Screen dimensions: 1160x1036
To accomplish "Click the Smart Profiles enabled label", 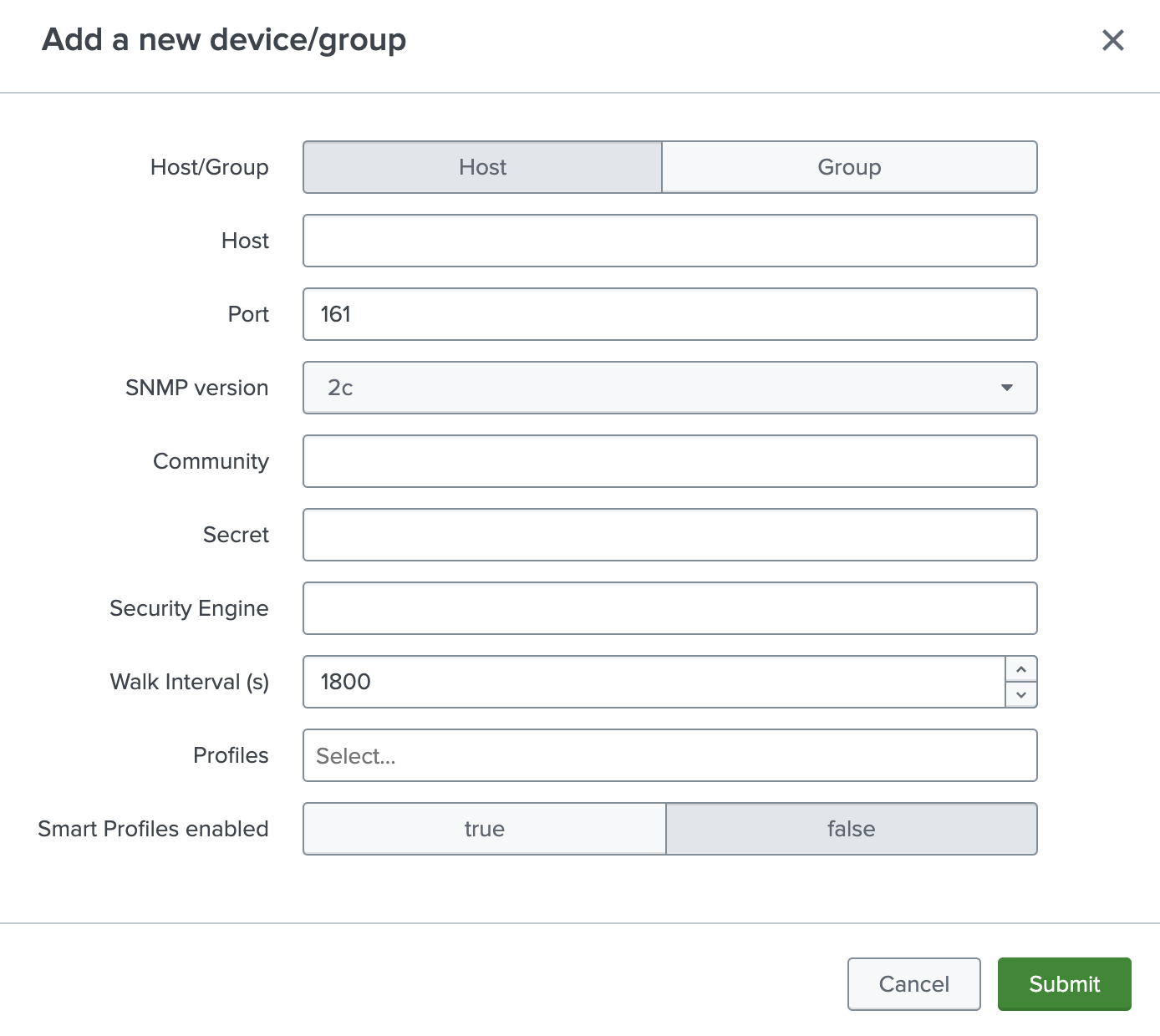I will coord(153,829).
